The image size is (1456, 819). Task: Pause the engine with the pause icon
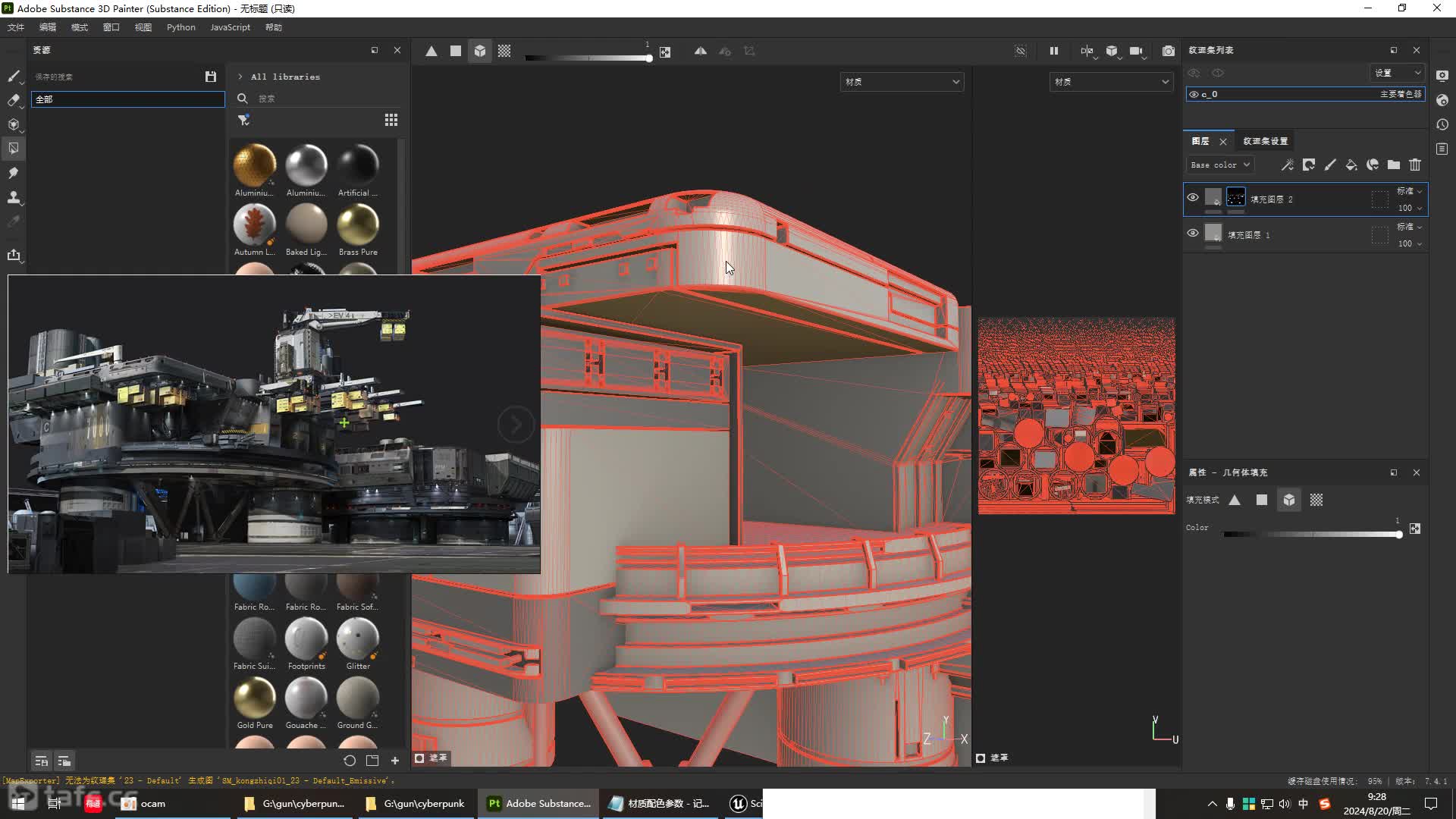(x=1054, y=51)
